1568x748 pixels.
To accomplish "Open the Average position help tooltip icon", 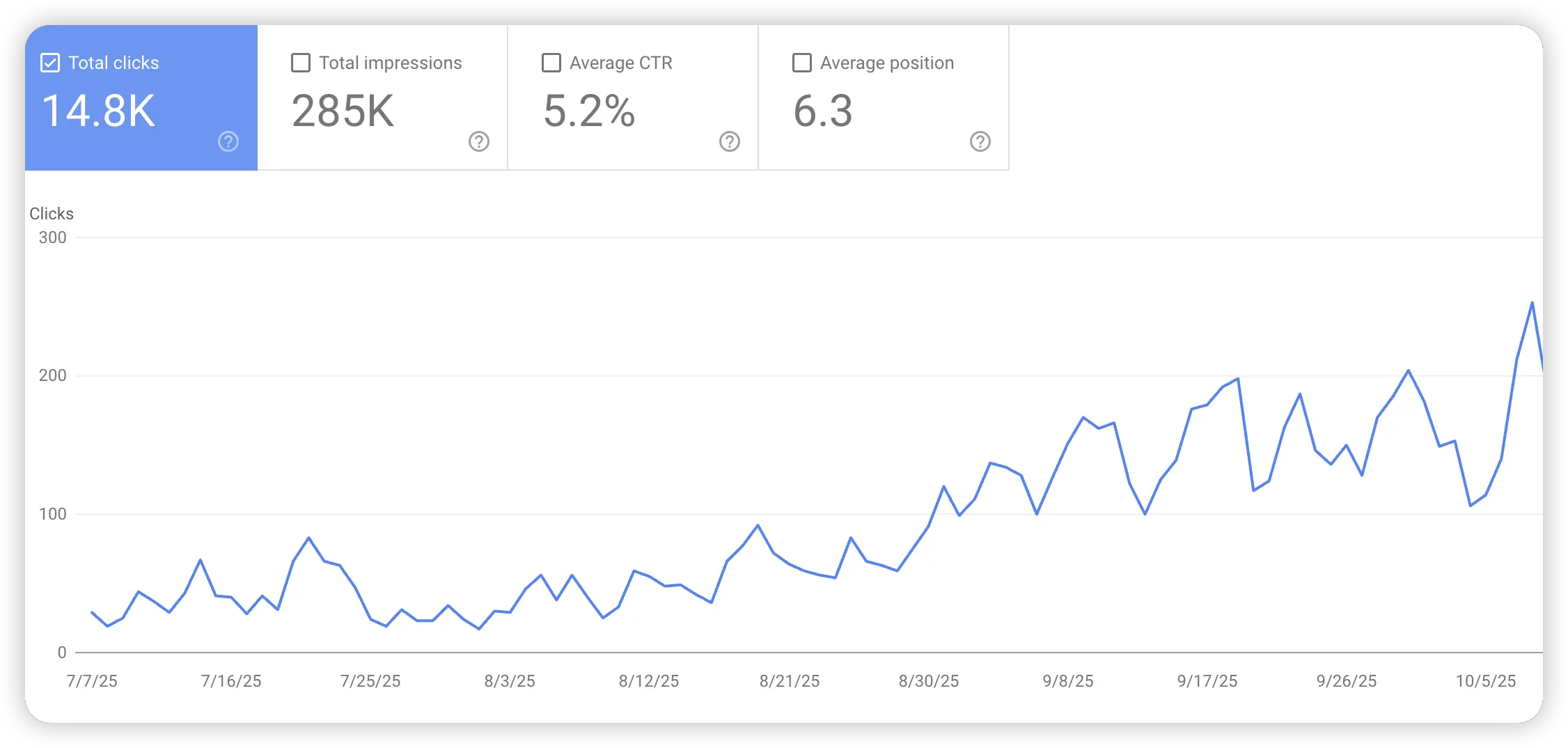I will 980,141.
